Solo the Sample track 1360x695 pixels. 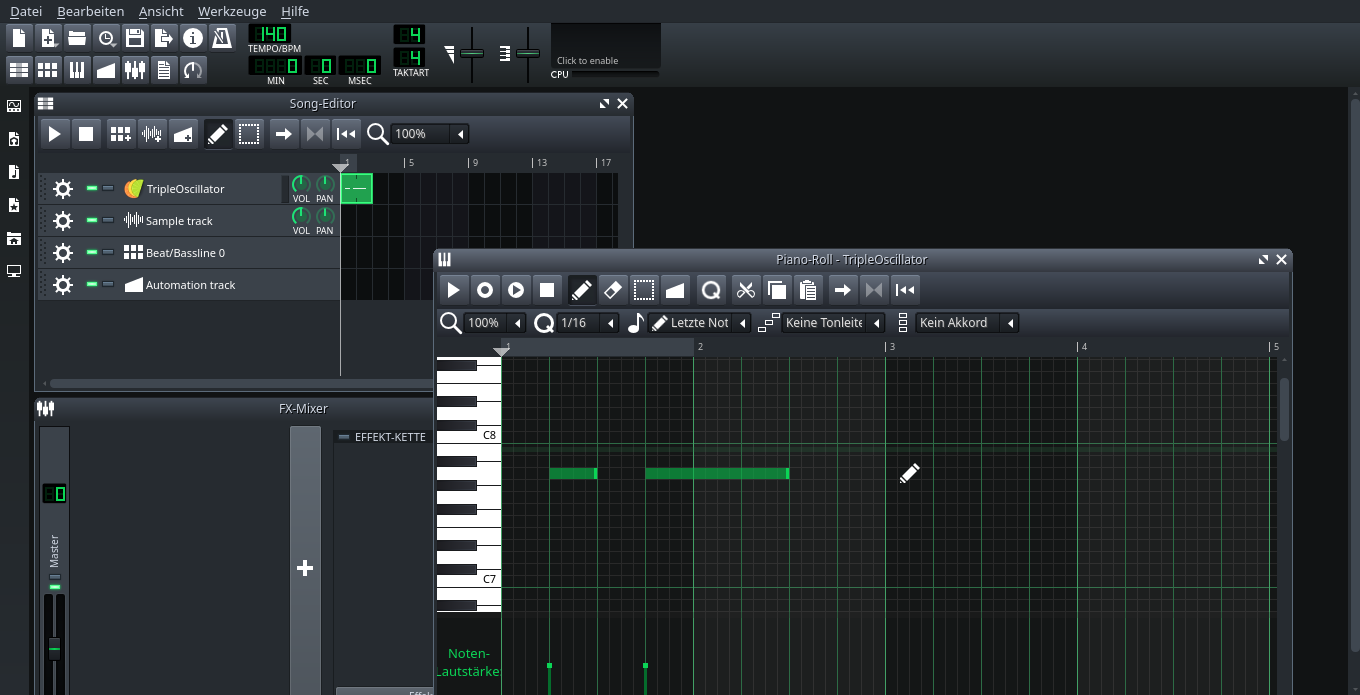click(x=107, y=220)
